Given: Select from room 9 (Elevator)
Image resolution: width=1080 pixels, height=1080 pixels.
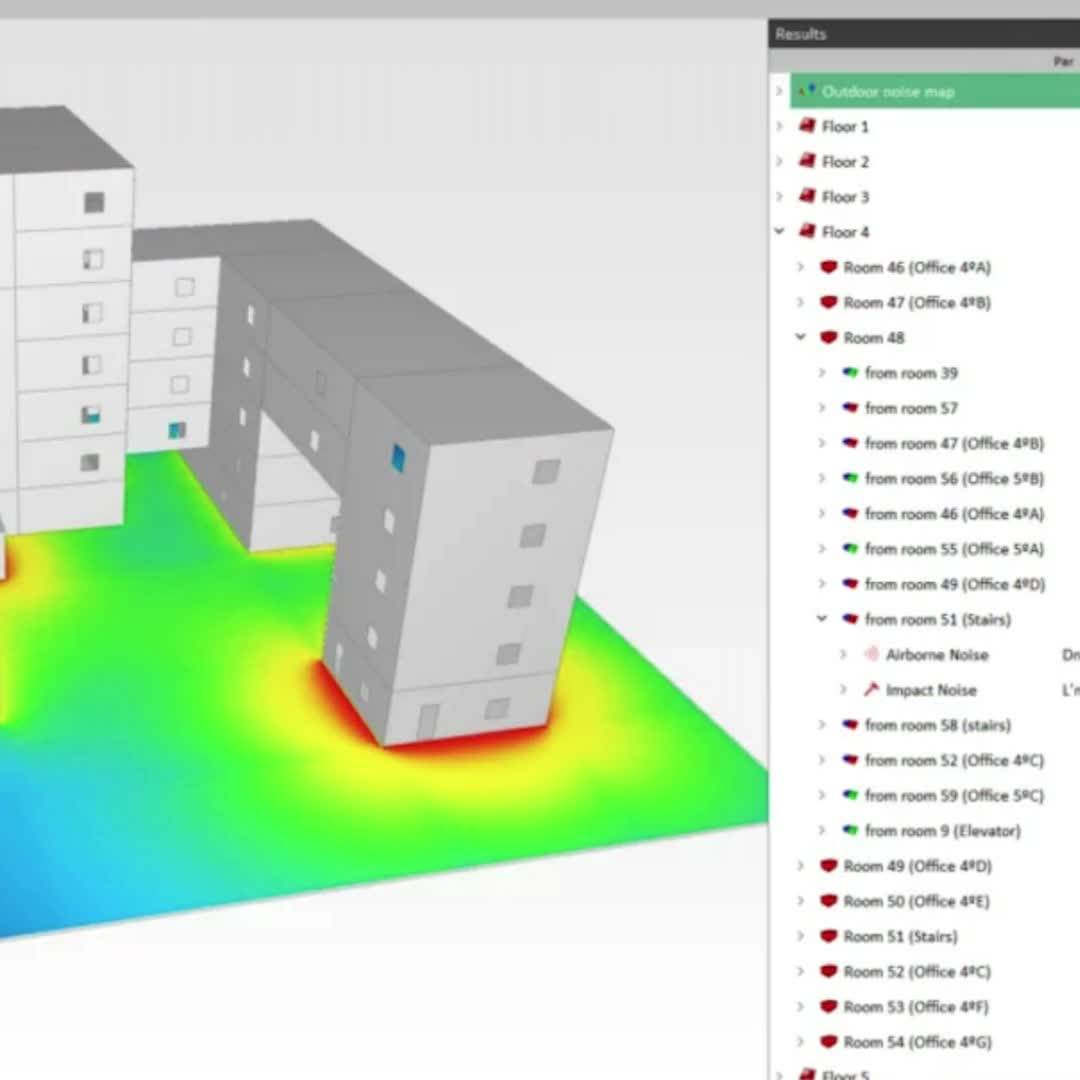Looking at the screenshot, I should tap(942, 831).
